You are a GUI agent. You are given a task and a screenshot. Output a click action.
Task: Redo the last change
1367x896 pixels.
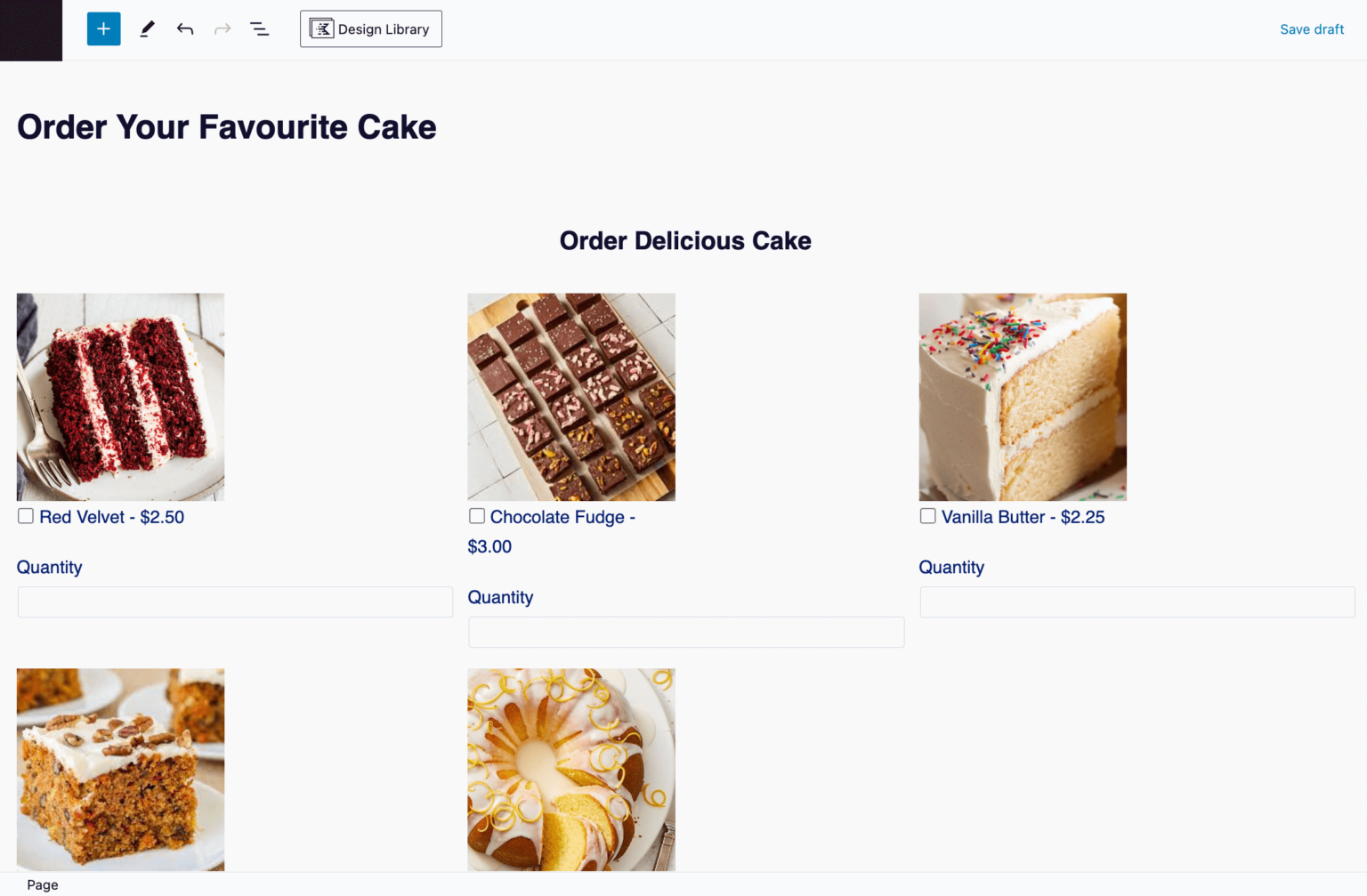tap(222, 28)
